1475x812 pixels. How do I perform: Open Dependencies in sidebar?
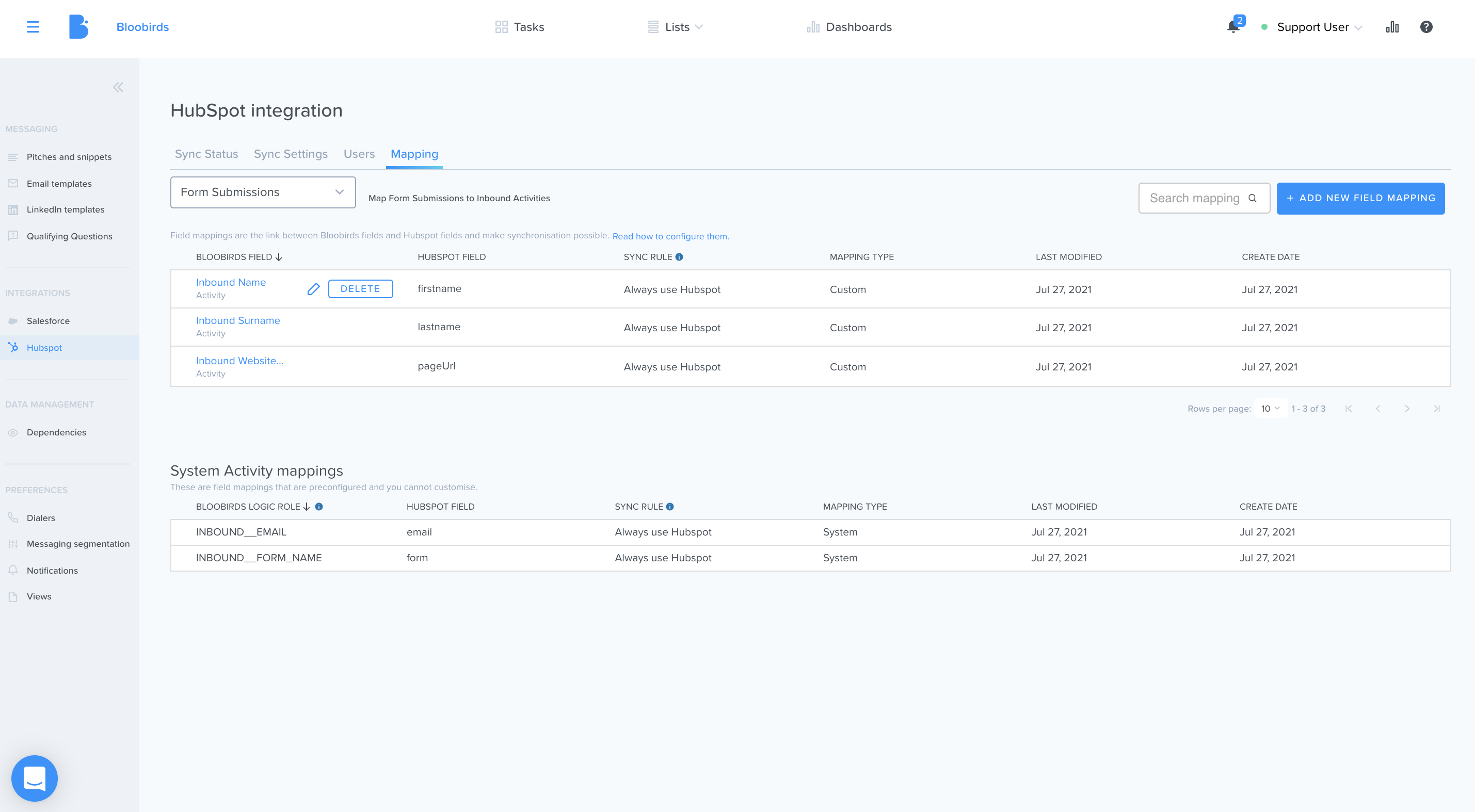click(56, 433)
